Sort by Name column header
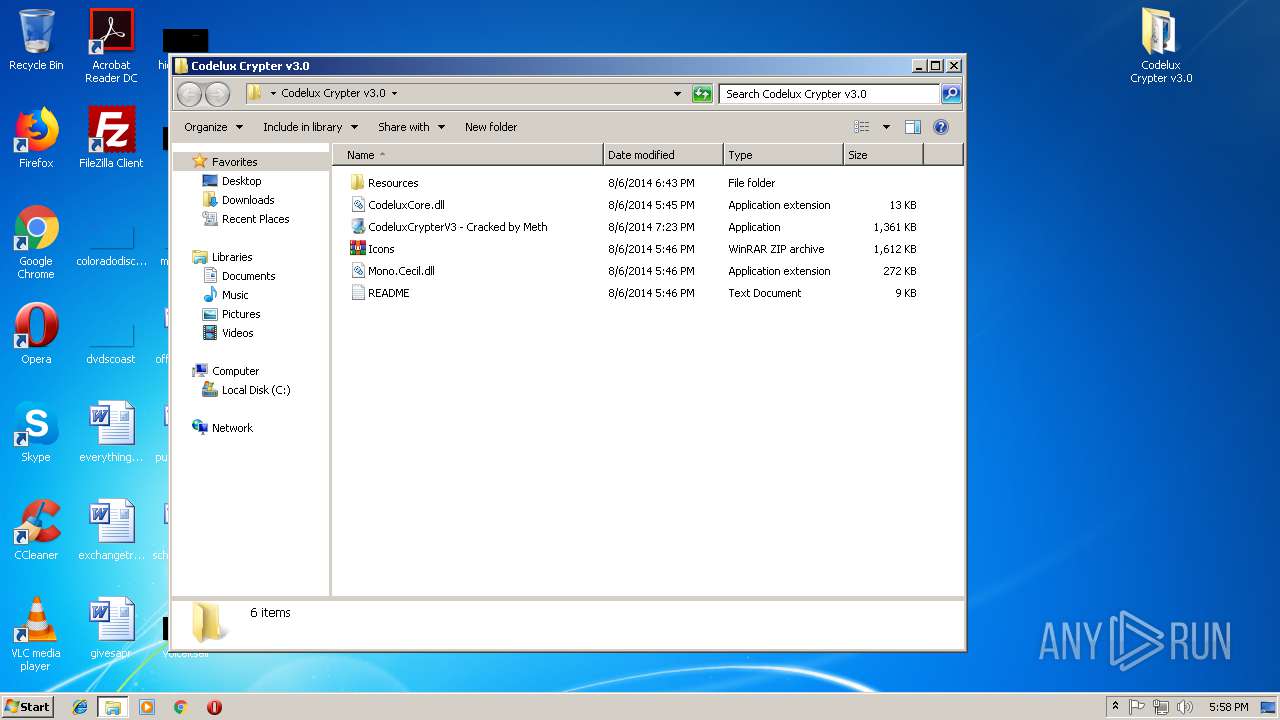Viewport: 1280px width, 720px height. tap(468, 155)
